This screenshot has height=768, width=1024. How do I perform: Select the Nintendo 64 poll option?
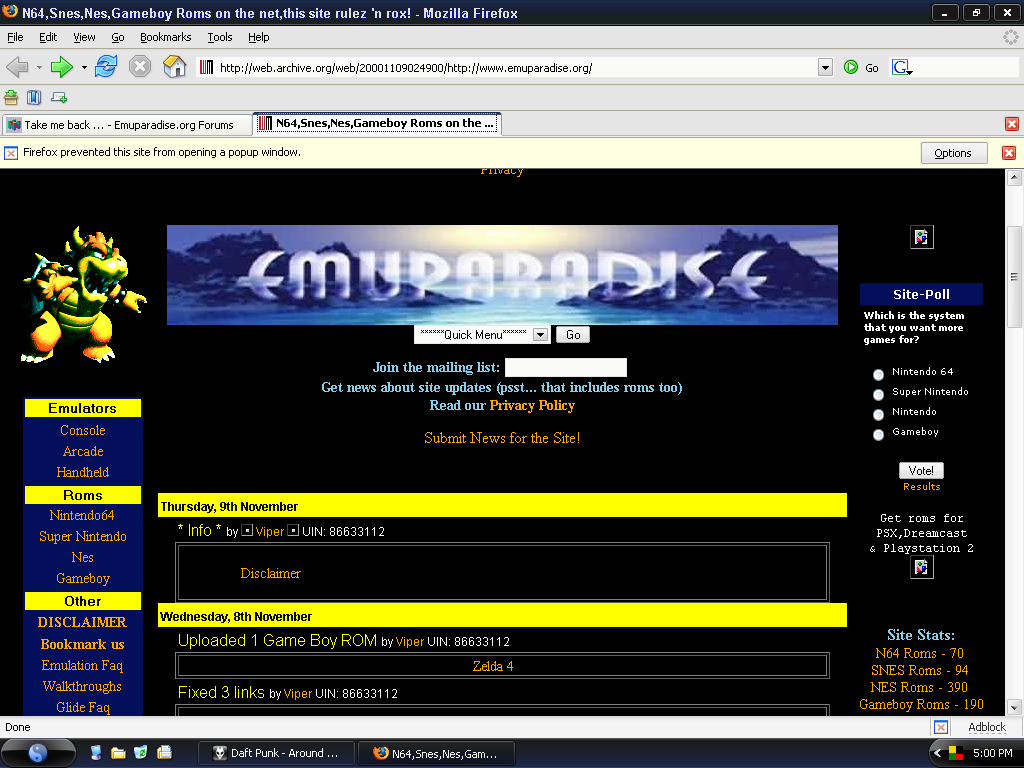(x=878, y=374)
